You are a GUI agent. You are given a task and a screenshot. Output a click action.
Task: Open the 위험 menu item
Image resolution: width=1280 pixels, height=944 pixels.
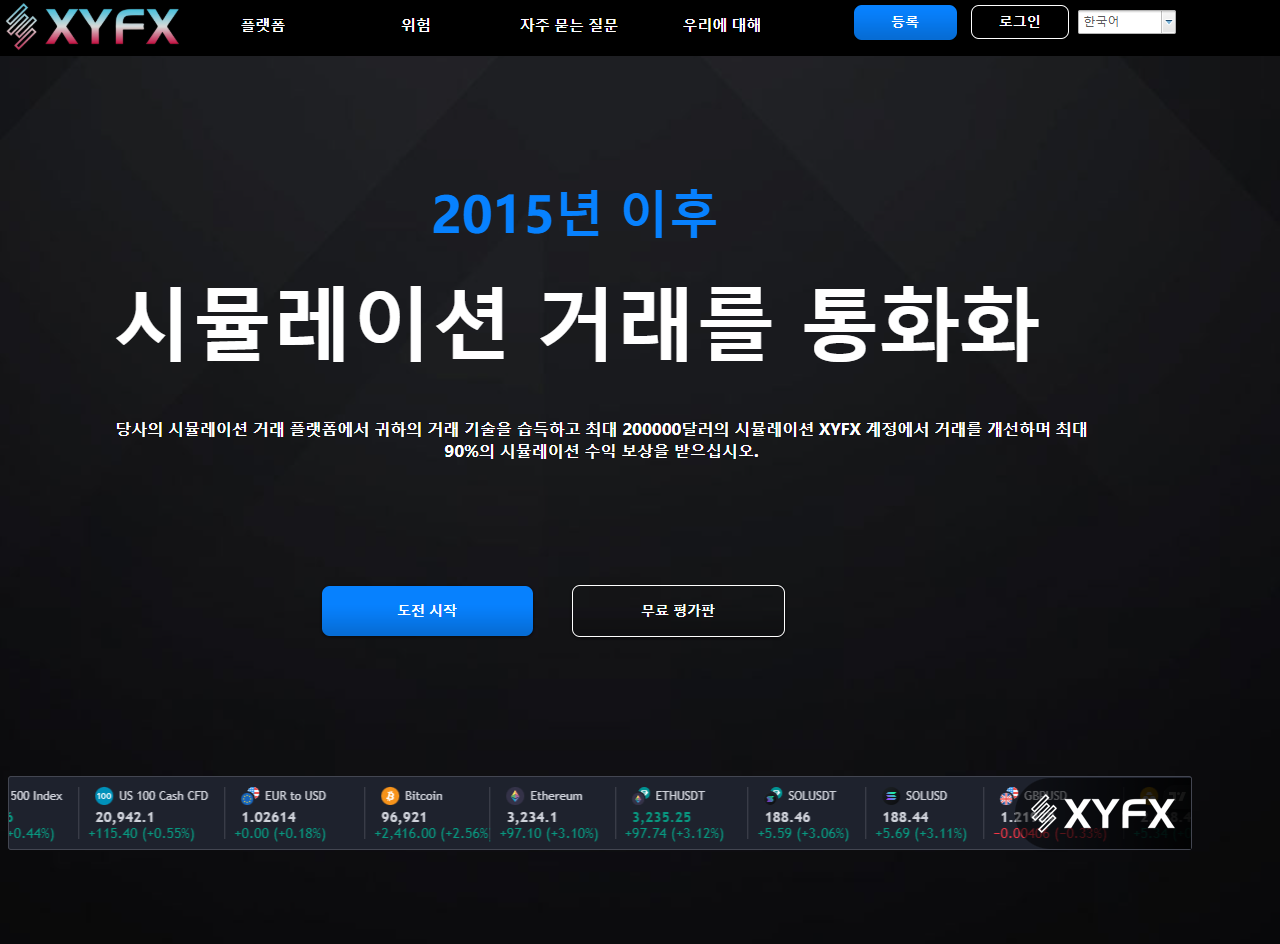pos(416,25)
